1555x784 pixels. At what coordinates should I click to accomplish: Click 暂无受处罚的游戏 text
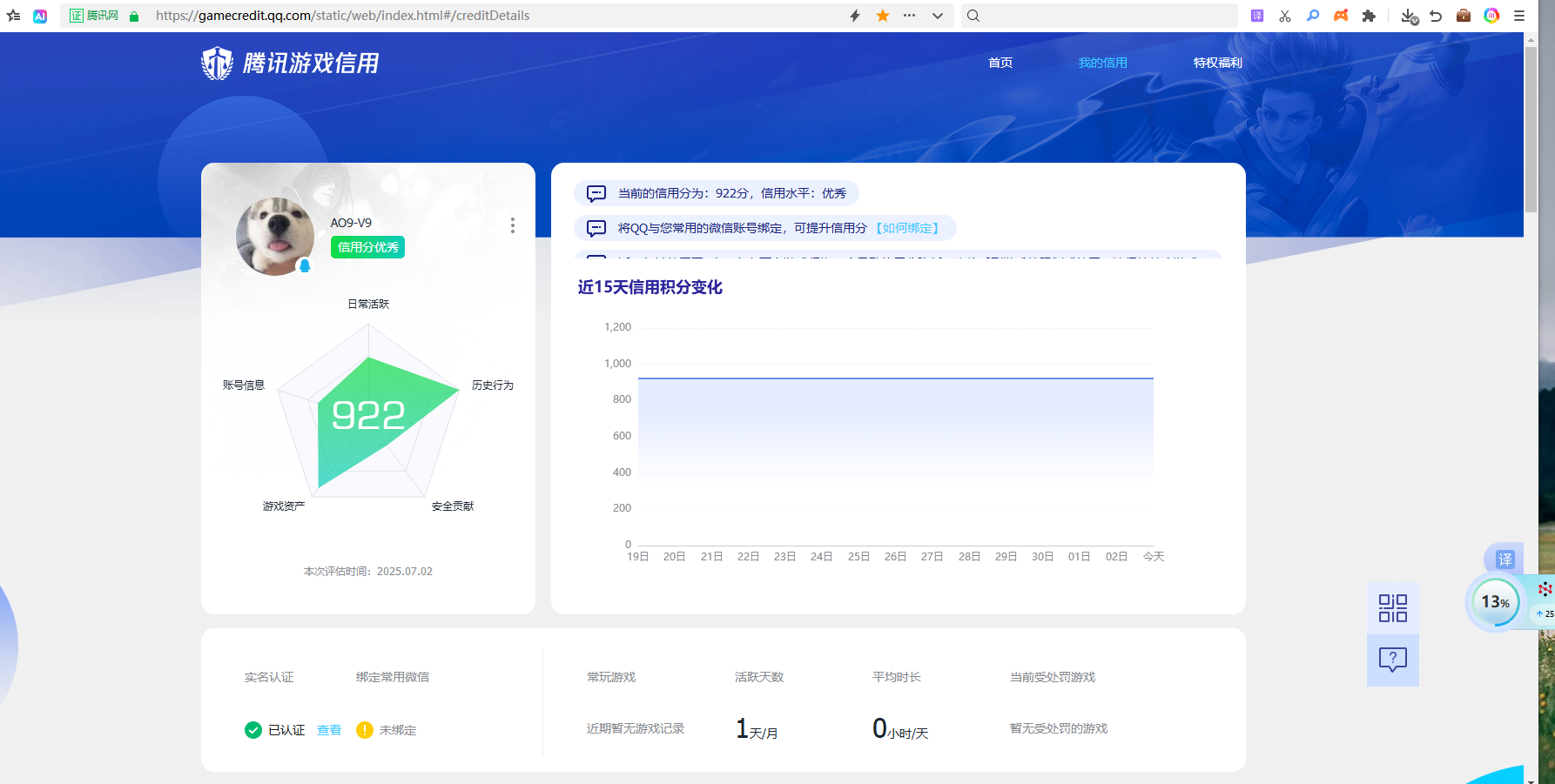point(1059,728)
